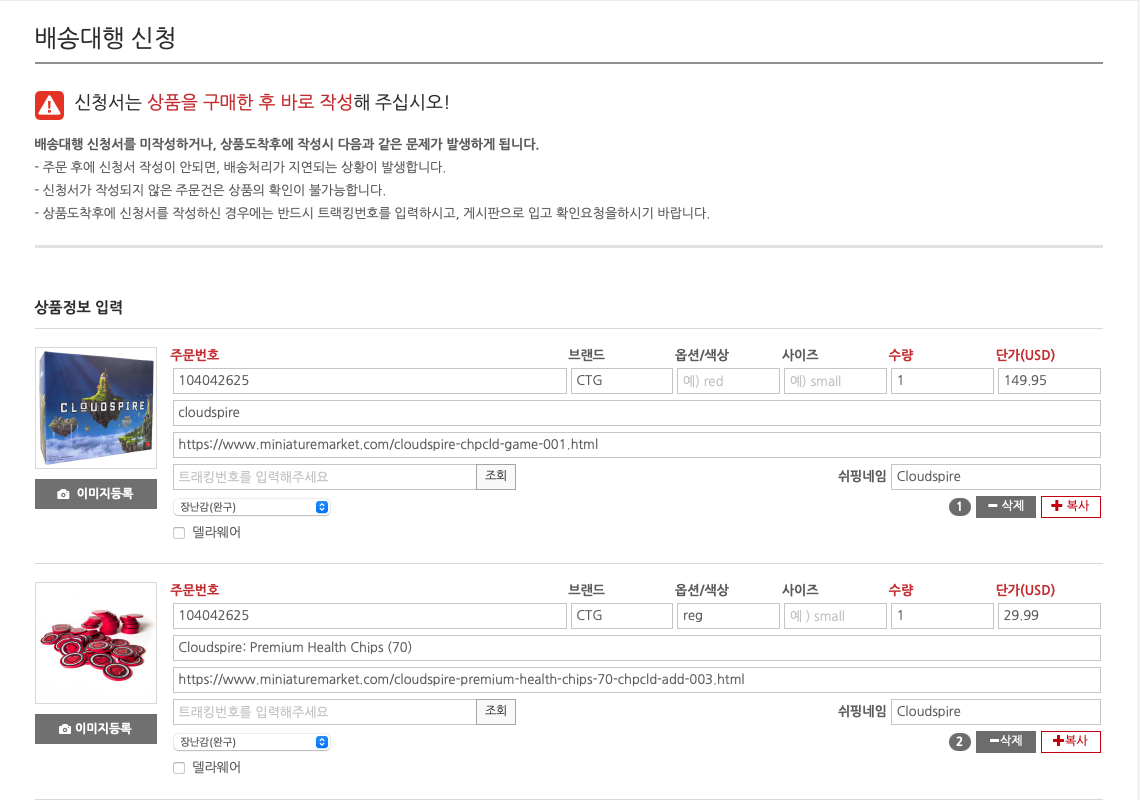Click unit price field showing 149.95
The width and height of the screenshot is (1140, 800).
1048,381
